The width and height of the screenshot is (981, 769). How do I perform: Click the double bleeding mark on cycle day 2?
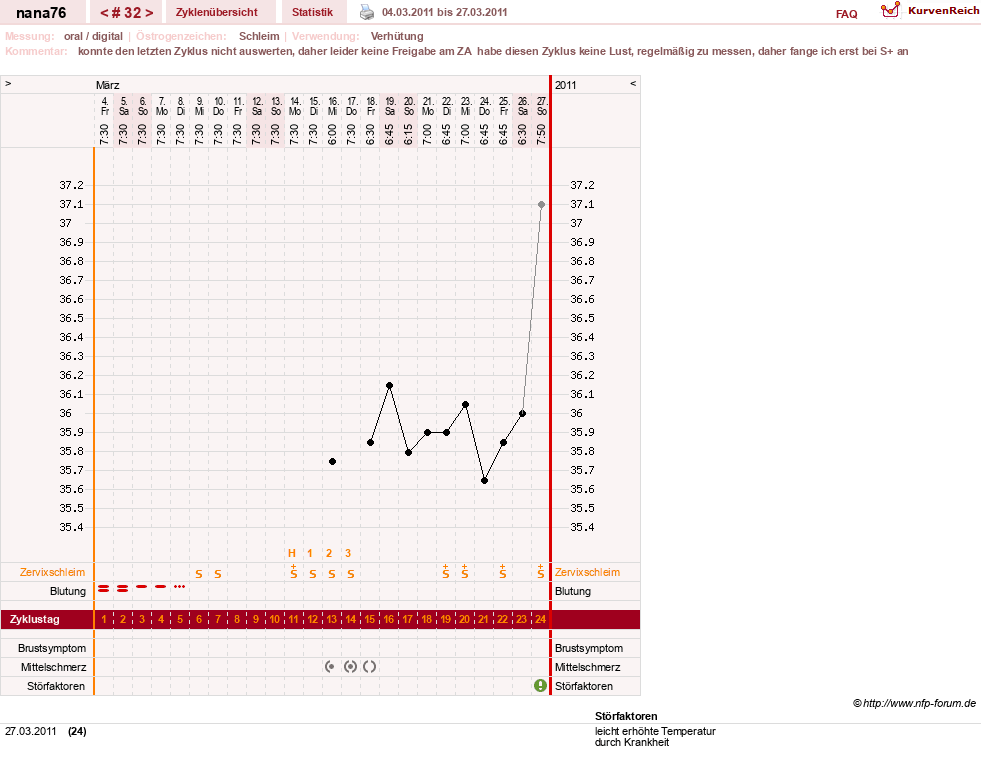[123, 588]
